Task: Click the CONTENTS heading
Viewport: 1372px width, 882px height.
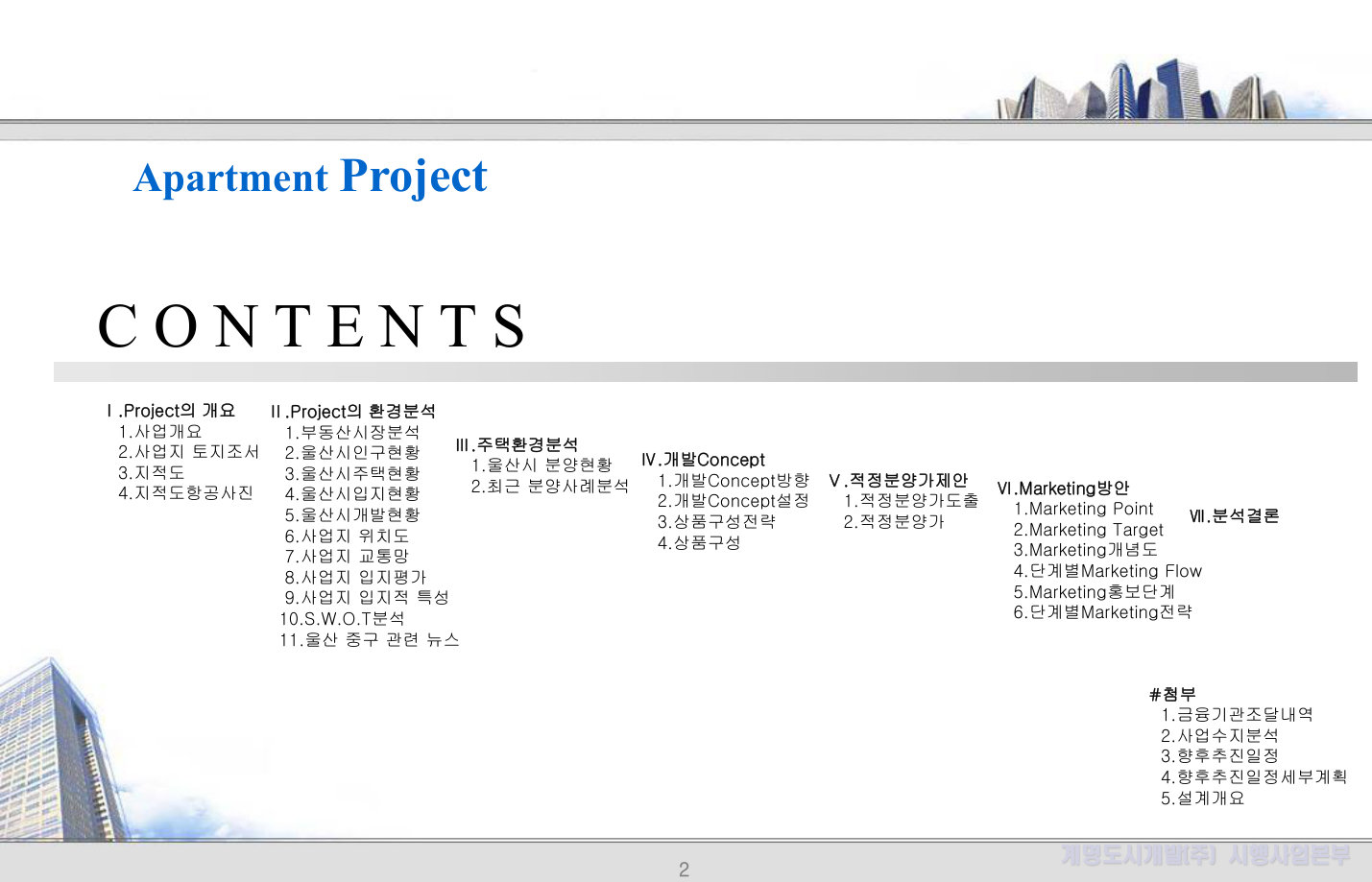Action: tap(313, 326)
